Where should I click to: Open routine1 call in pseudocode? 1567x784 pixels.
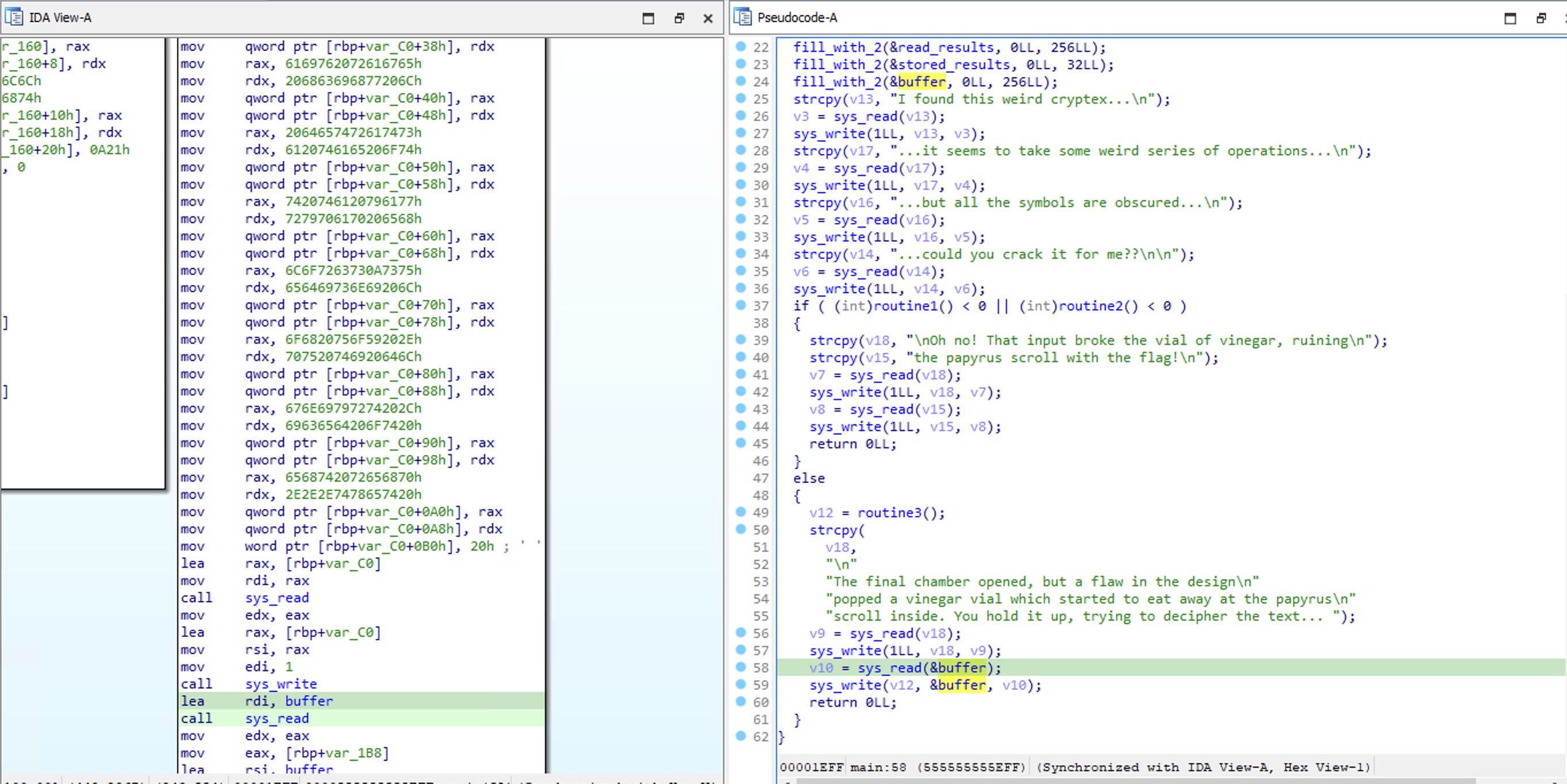[905, 306]
